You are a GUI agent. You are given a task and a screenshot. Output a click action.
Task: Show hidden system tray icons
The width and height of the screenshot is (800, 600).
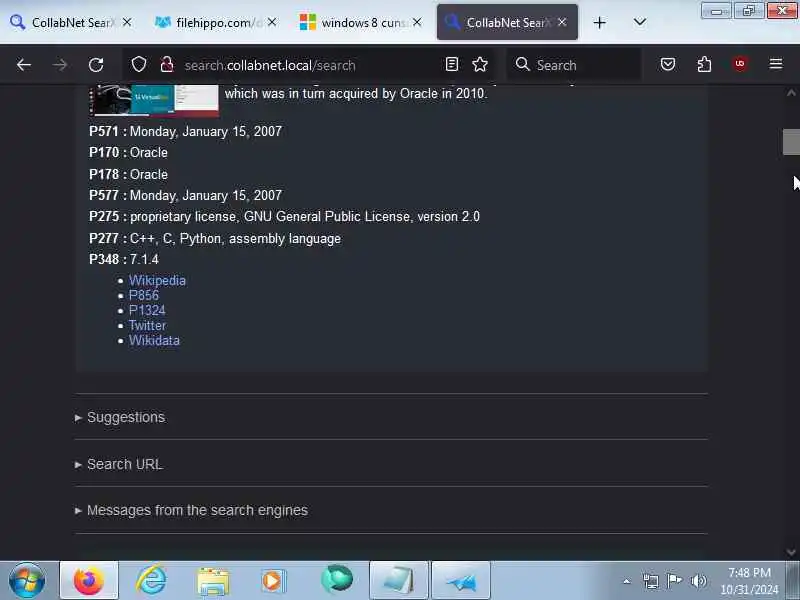627,581
